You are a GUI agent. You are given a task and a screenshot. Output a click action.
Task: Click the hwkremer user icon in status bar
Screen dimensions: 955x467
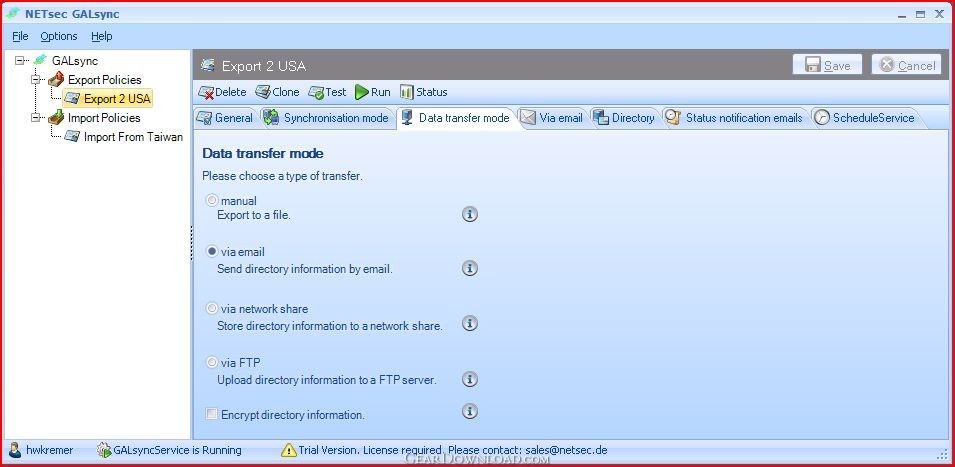point(15,450)
